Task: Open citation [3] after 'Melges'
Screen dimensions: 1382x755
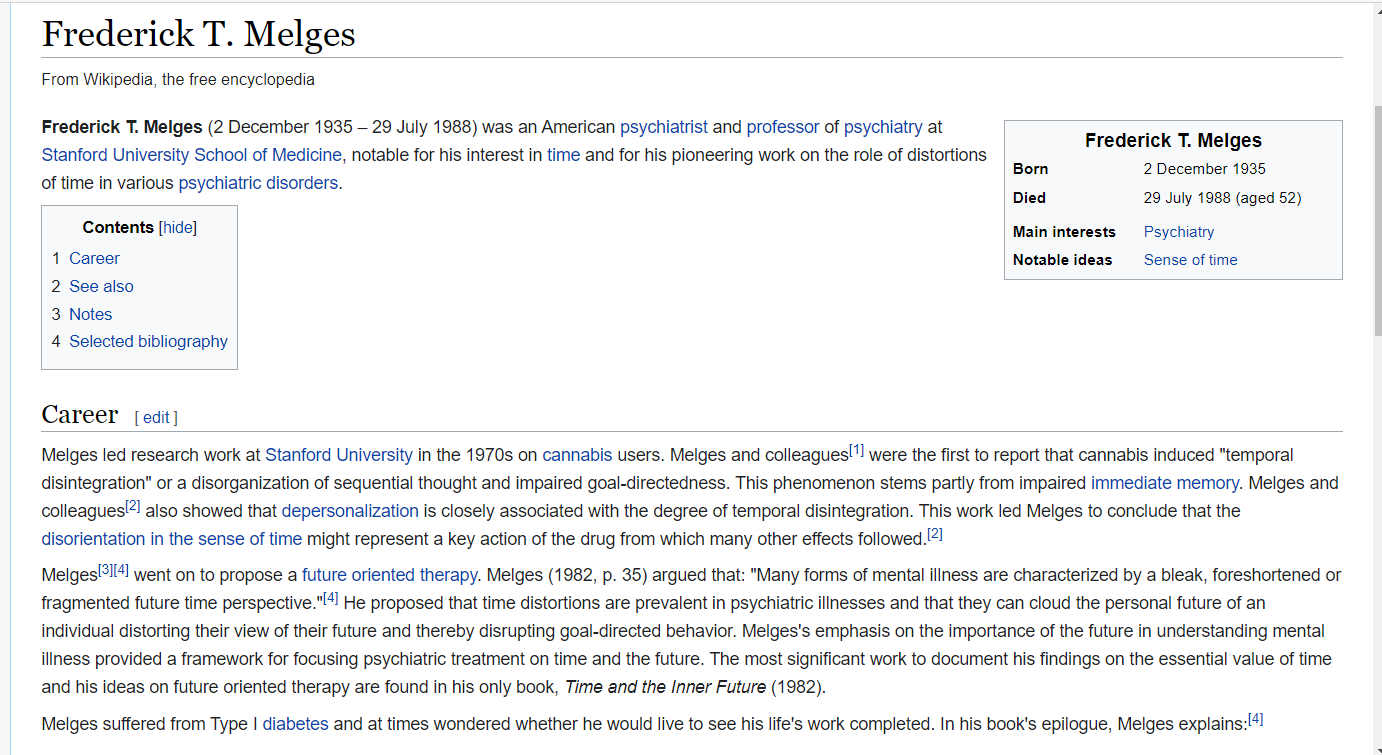Action: (106, 570)
